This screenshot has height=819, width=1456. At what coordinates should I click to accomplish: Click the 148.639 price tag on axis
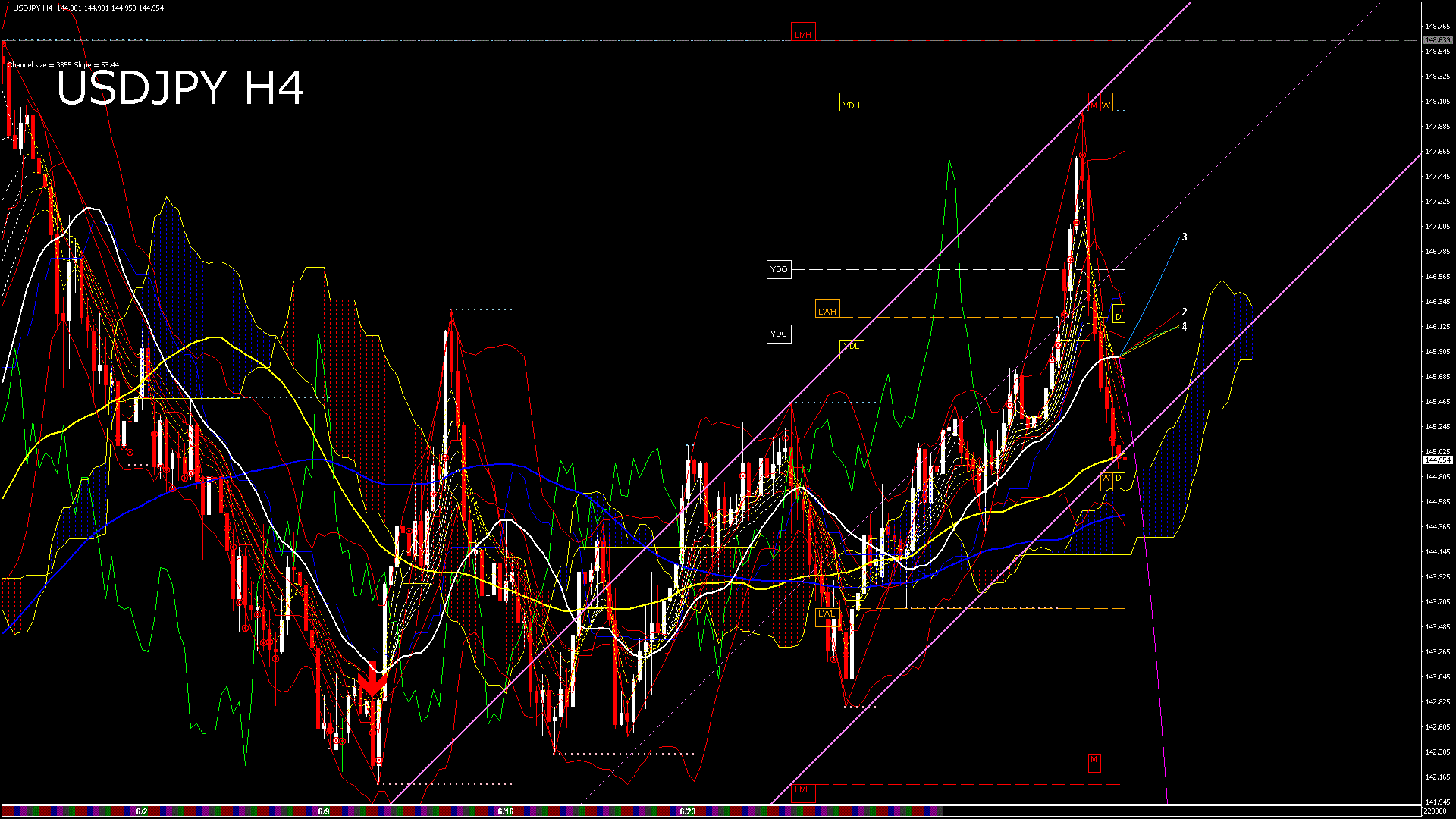tap(1438, 40)
